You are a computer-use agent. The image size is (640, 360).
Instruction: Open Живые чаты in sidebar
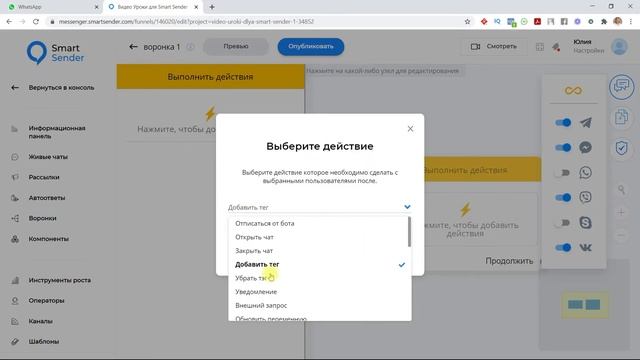tap(48, 157)
